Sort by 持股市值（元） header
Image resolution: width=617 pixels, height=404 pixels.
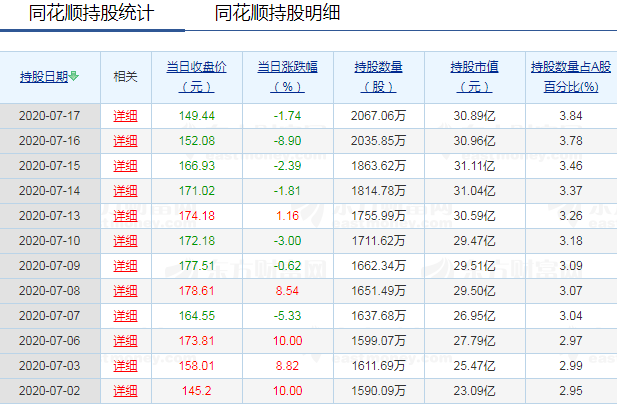tap(474, 77)
